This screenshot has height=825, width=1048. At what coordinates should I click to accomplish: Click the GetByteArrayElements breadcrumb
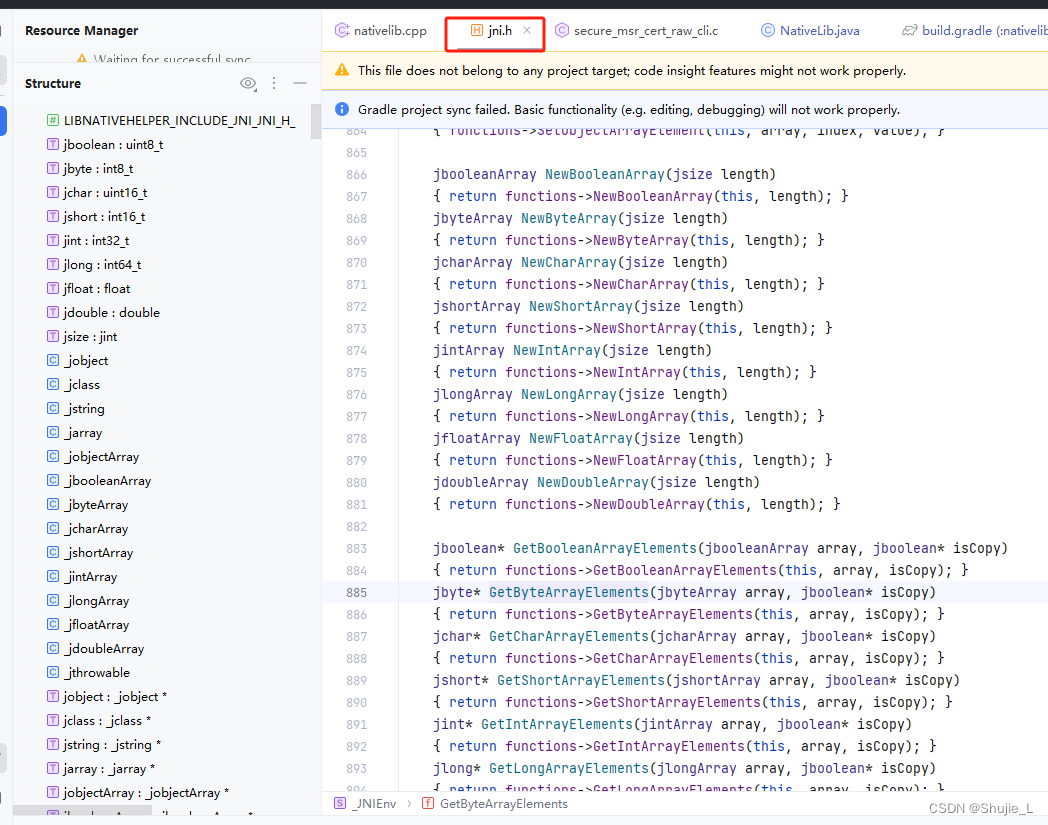[495, 804]
